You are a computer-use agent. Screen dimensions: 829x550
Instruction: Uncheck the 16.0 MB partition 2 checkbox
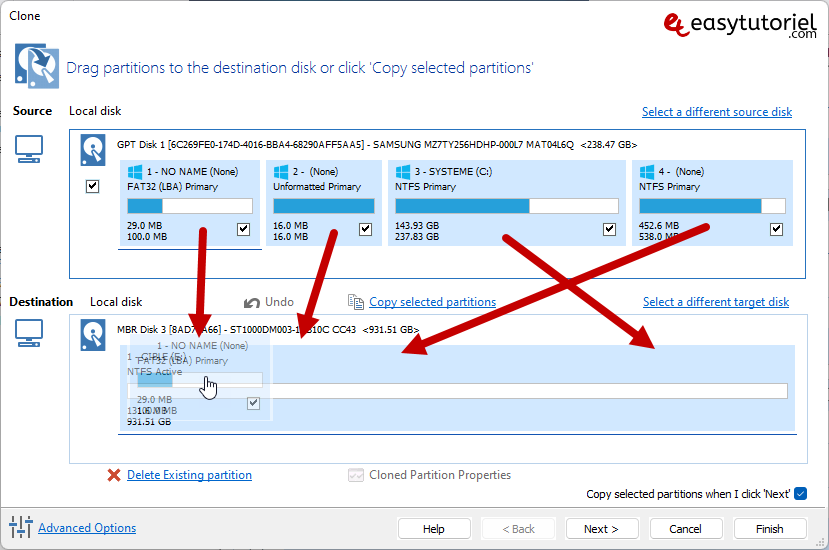(x=365, y=229)
